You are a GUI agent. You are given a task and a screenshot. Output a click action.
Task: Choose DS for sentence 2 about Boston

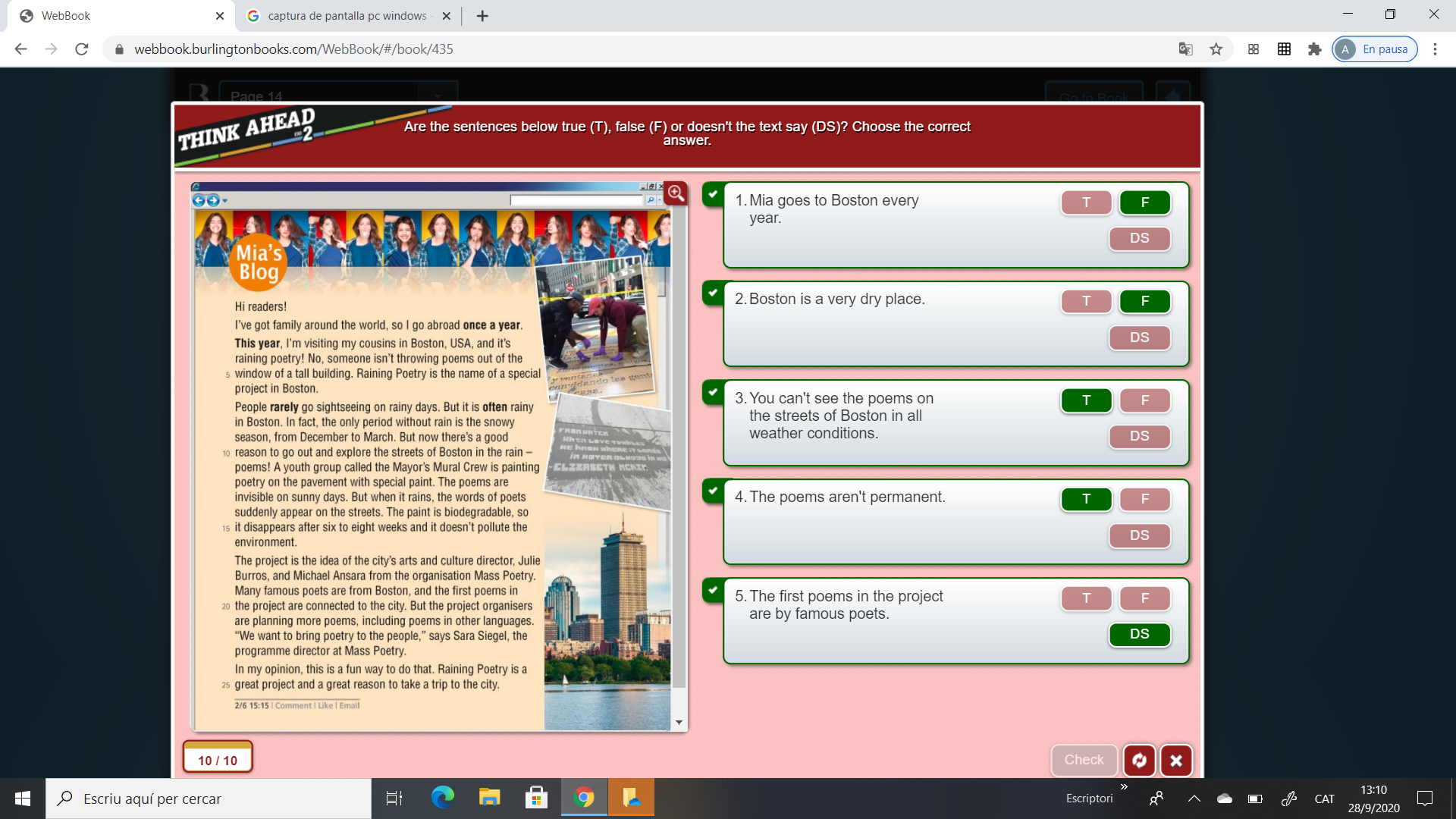tap(1139, 337)
